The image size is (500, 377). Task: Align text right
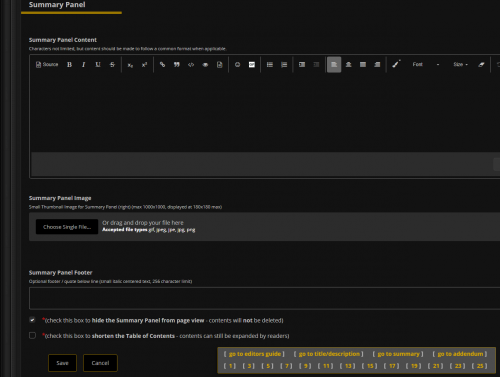point(377,65)
